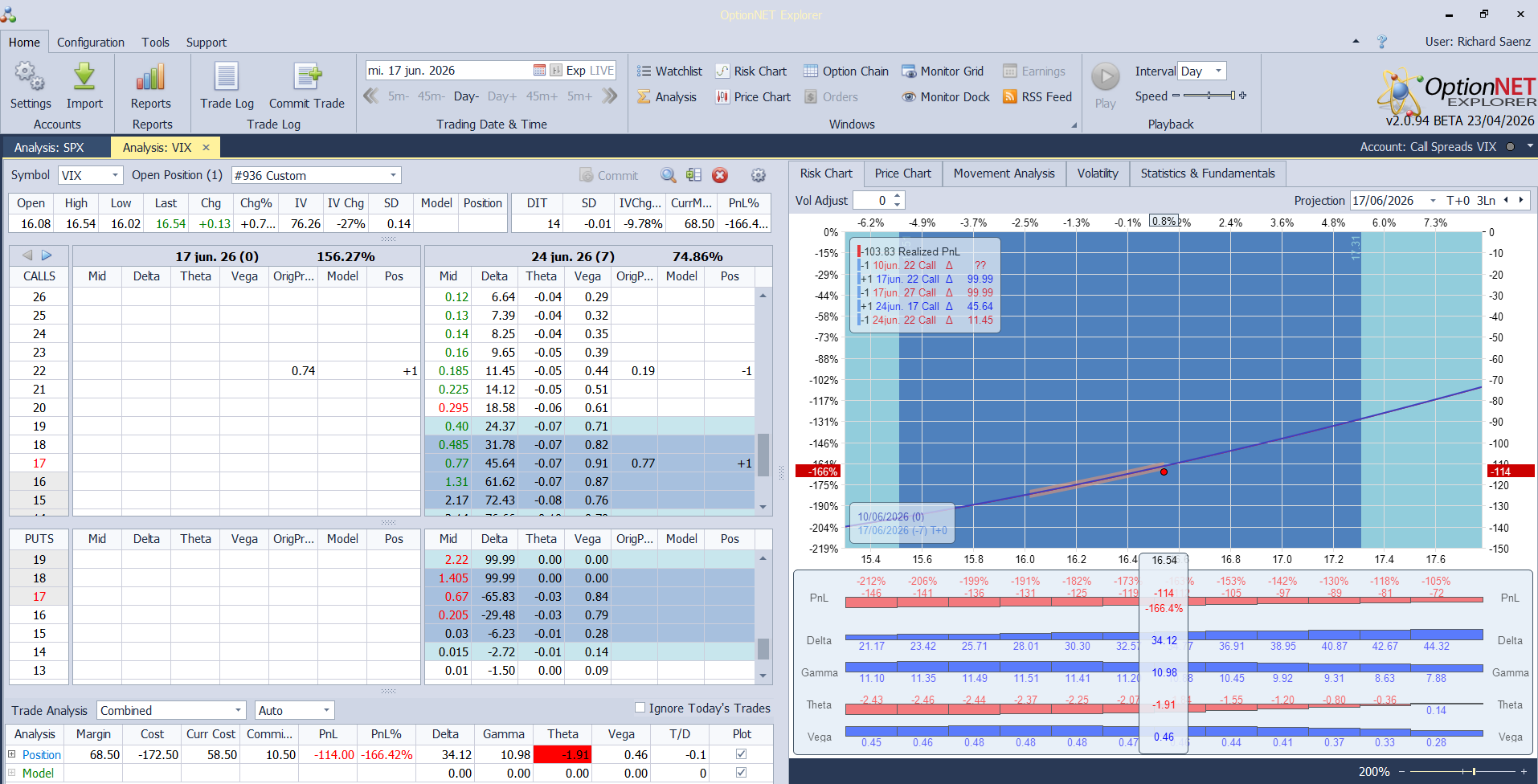Expand the Position row in Trade Analysis
This screenshot has width=1538, height=784.
(12, 754)
